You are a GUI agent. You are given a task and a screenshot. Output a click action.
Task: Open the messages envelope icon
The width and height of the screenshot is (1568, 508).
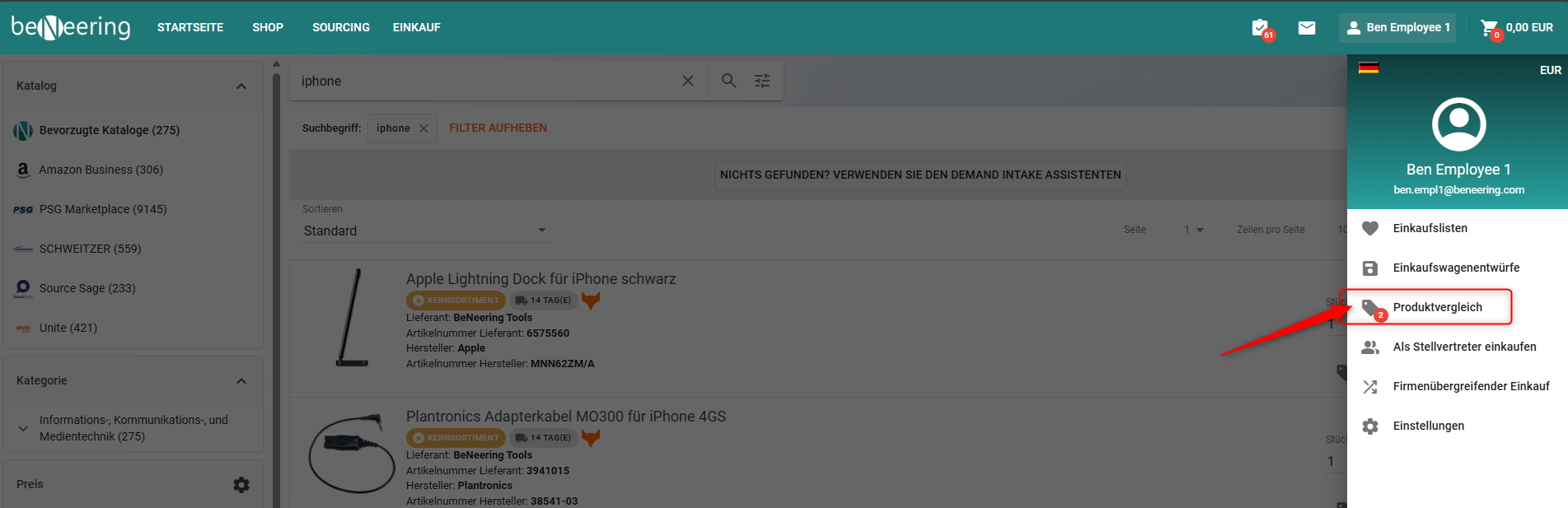[x=1307, y=28]
